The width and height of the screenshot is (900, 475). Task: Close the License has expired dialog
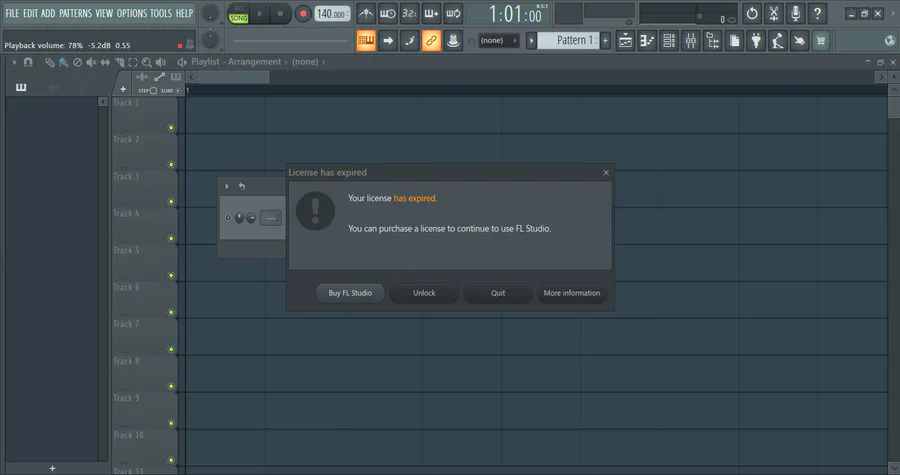coord(606,172)
